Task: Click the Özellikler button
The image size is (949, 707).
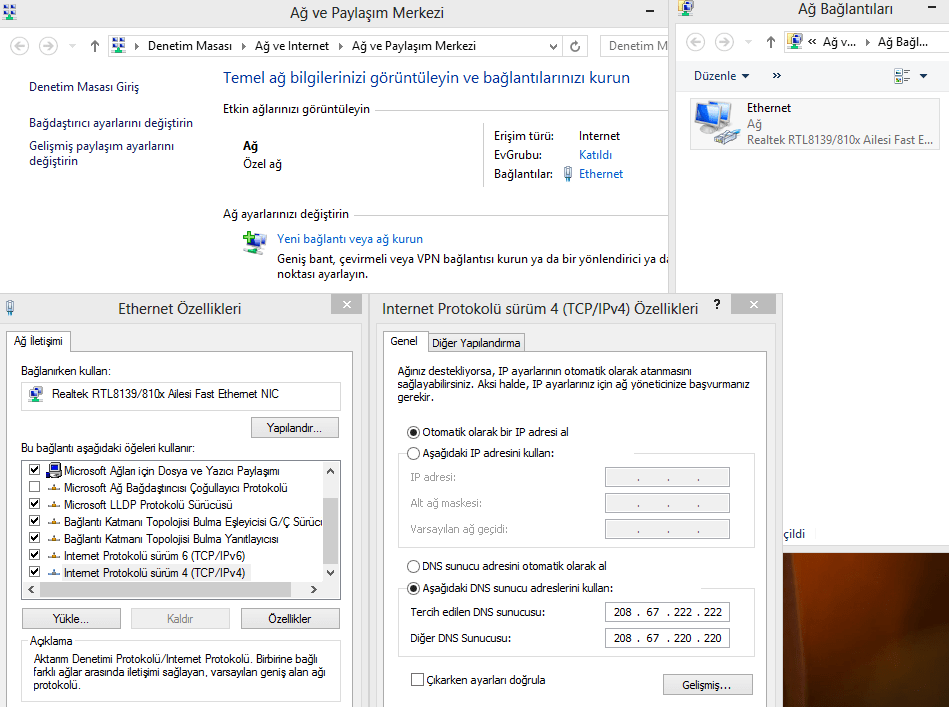Action: [x=290, y=619]
